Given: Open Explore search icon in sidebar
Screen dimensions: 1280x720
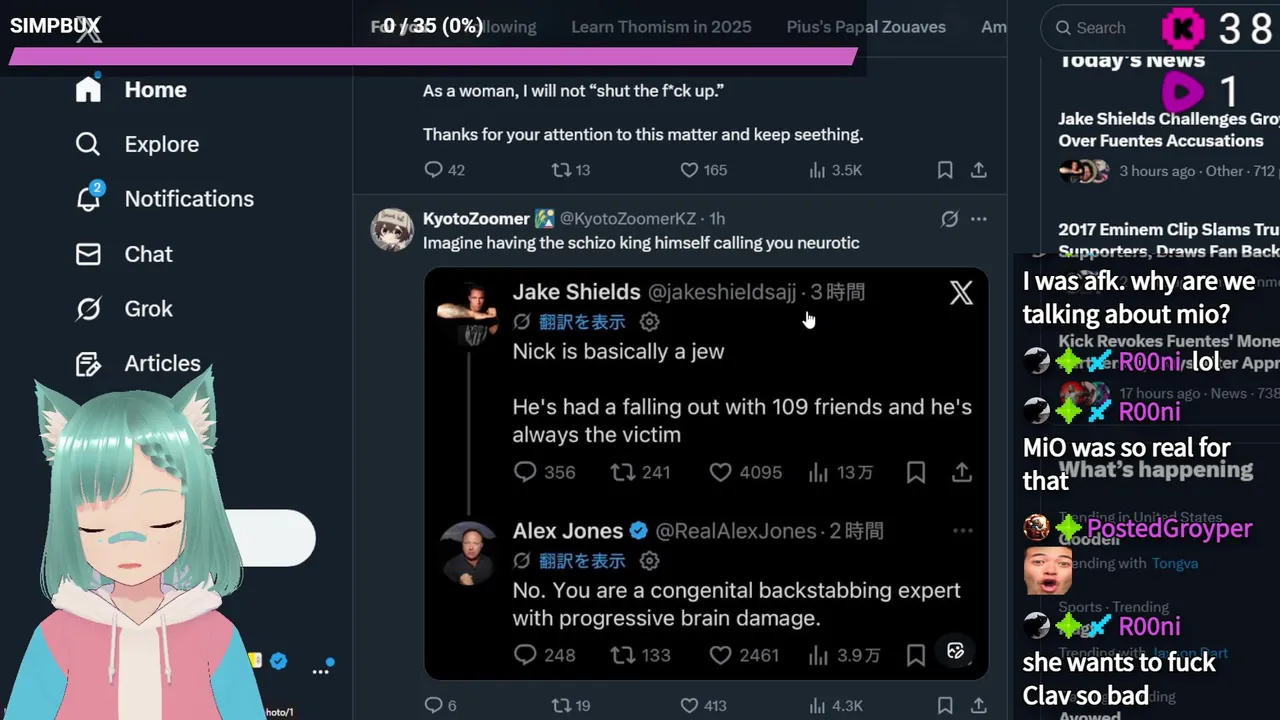Looking at the screenshot, I should pyautogui.click(x=88, y=144).
